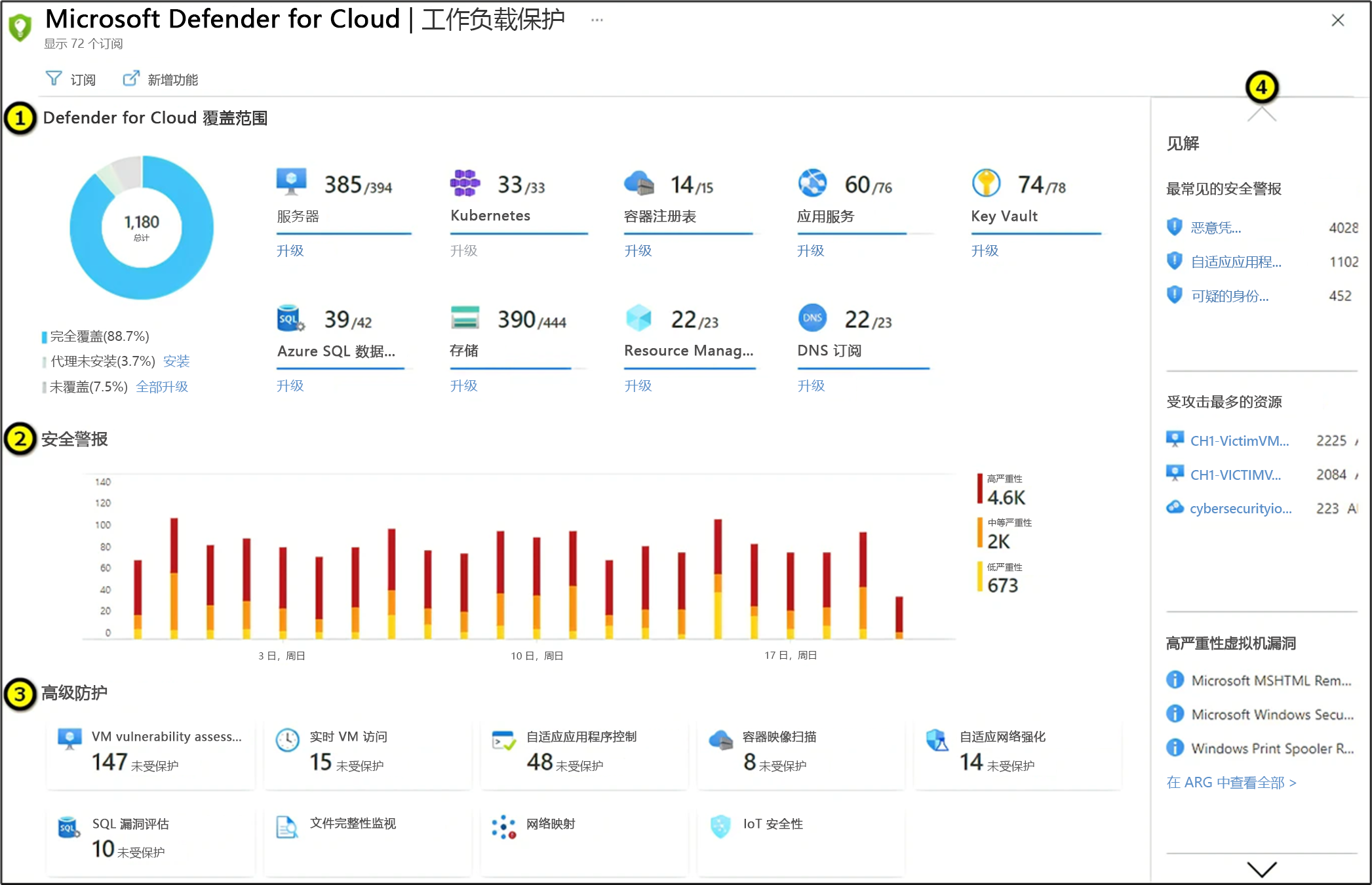Open 恶意凭... alert link
Viewport: 1372px width, 885px height.
1216,227
